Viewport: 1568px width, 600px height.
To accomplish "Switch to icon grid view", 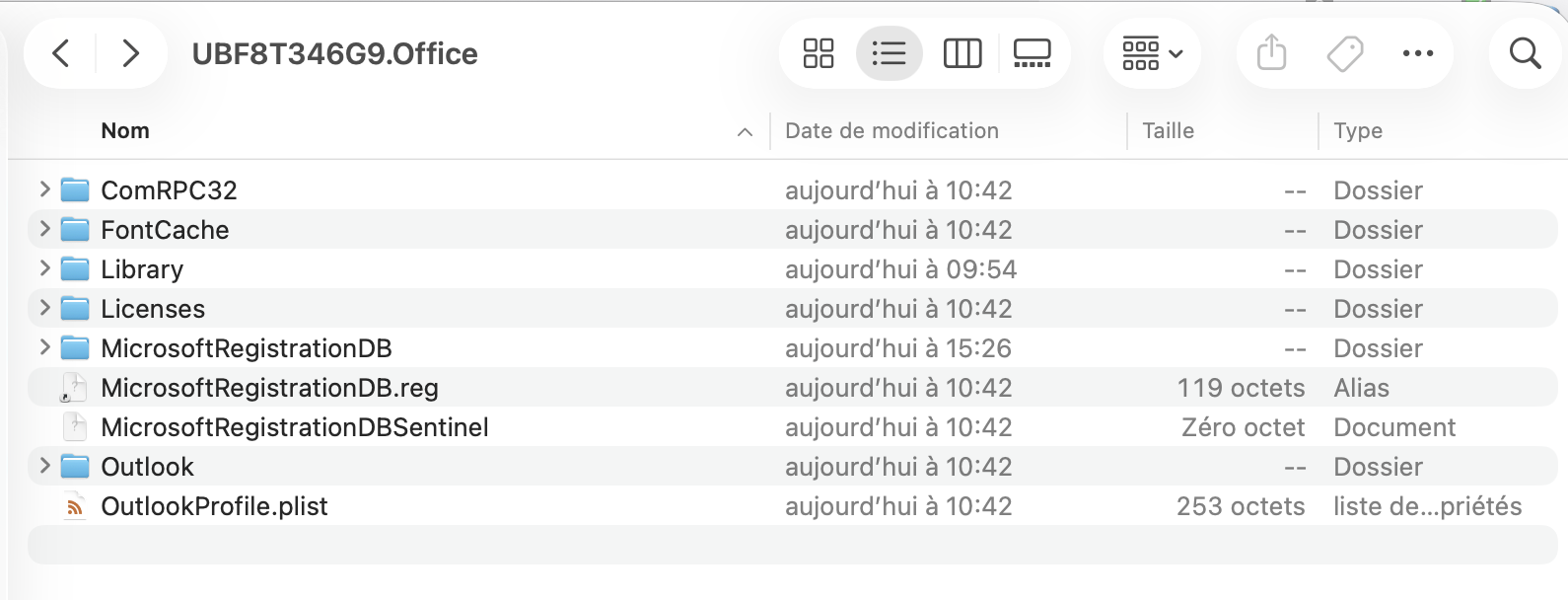I will pos(819,53).
